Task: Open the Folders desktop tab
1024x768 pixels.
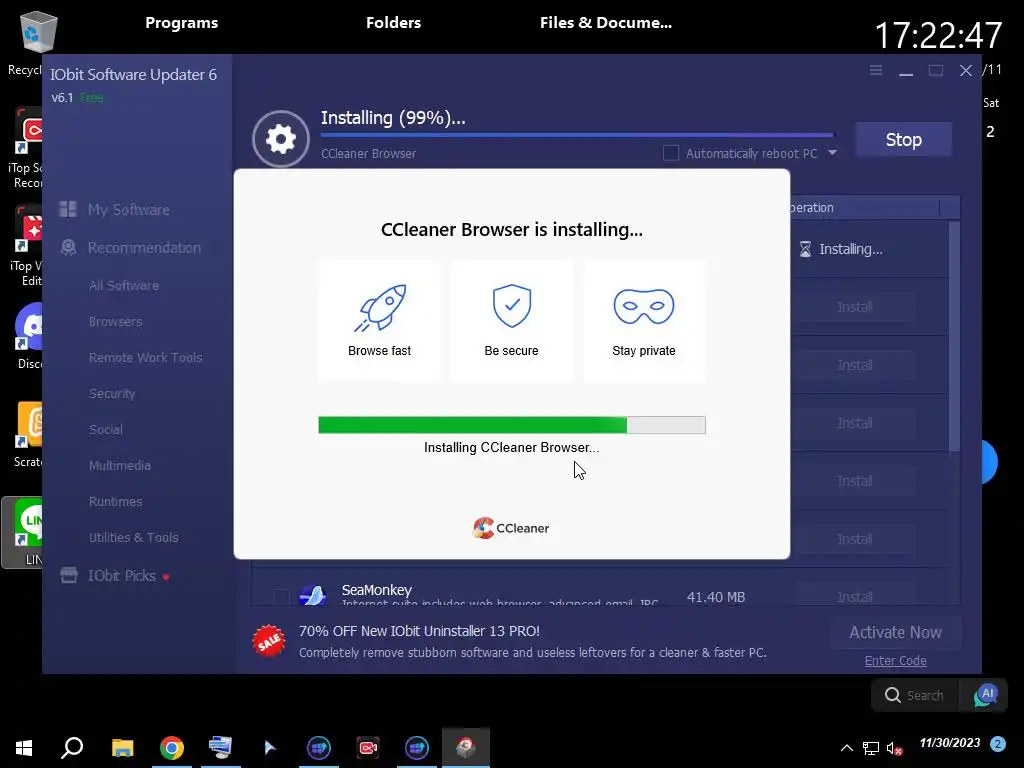Action: pyautogui.click(x=393, y=23)
